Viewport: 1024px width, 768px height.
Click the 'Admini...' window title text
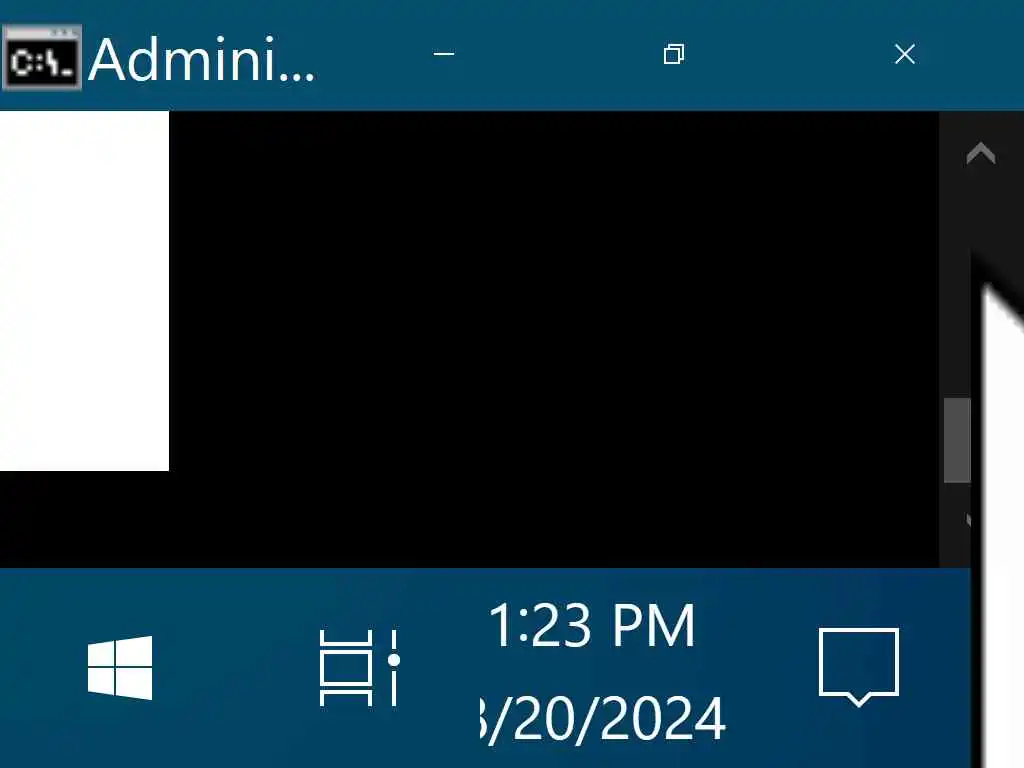(201, 60)
